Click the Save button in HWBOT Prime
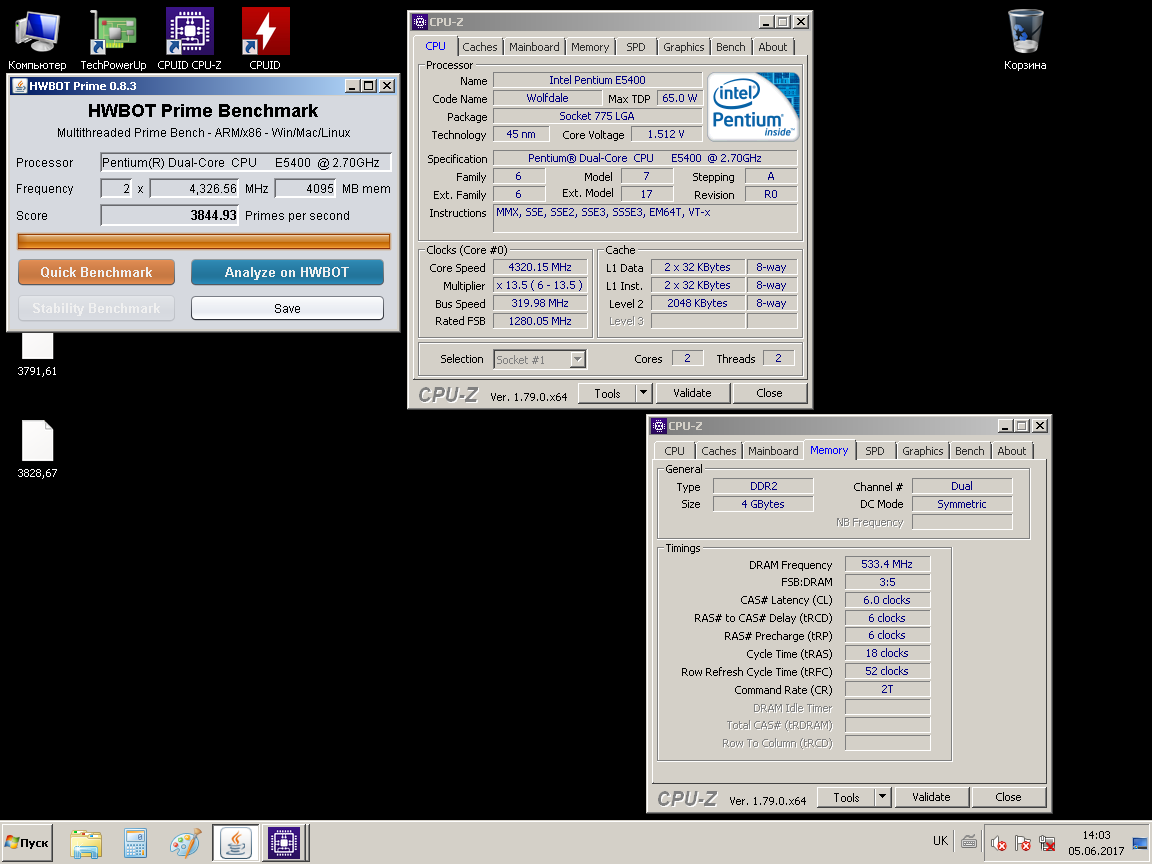The width and height of the screenshot is (1152, 864). point(287,309)
